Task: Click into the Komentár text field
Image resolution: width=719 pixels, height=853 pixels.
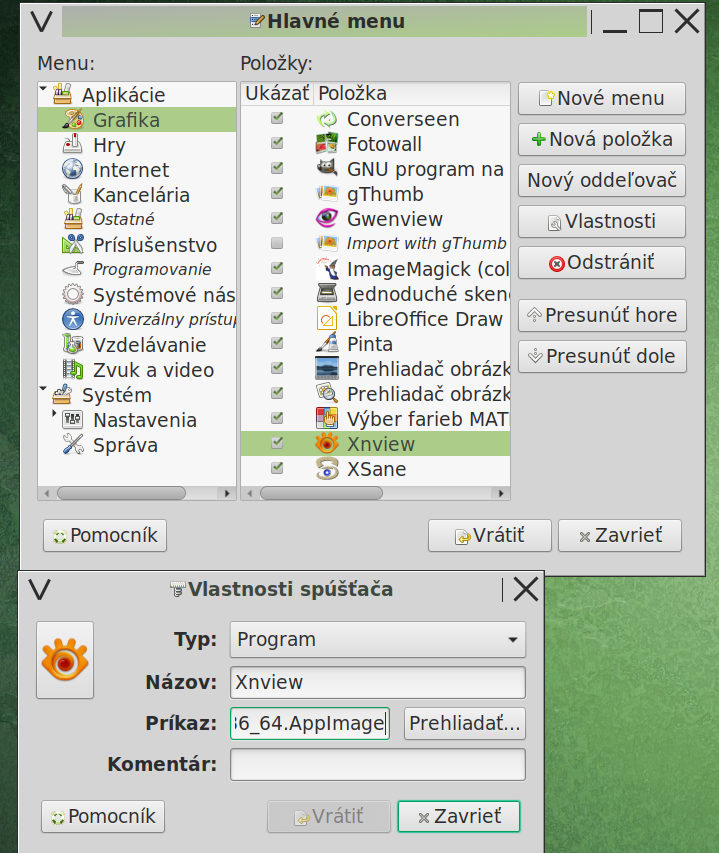Action: point(377,765)
